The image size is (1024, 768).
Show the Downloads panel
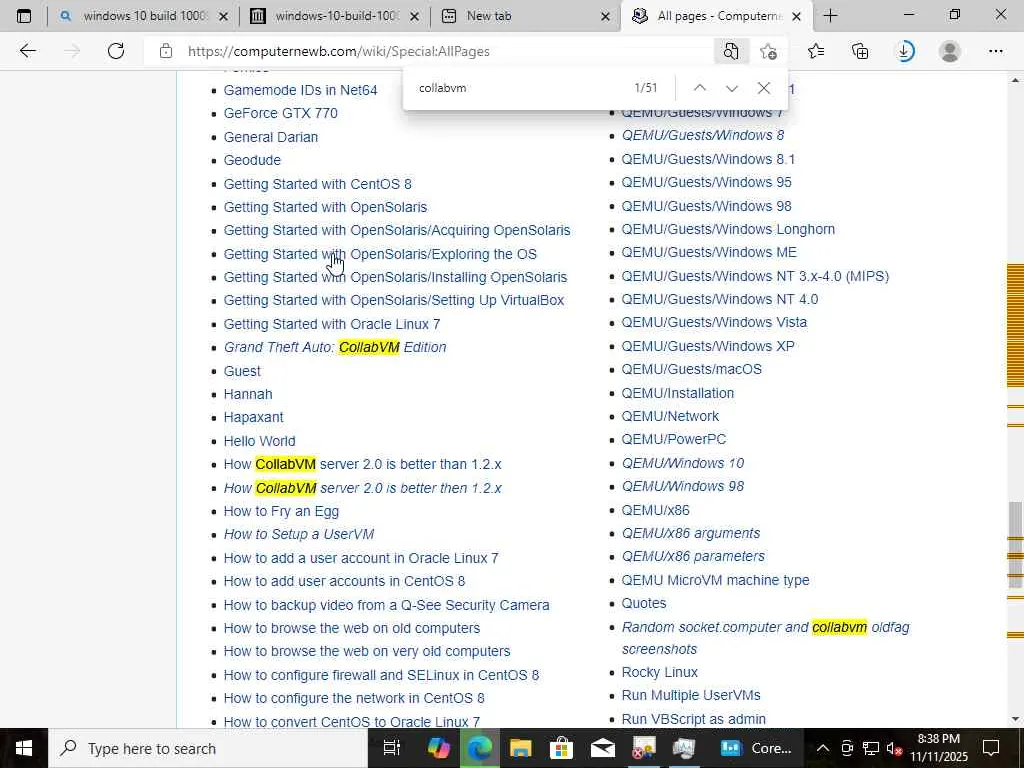[x=905, y=51]
